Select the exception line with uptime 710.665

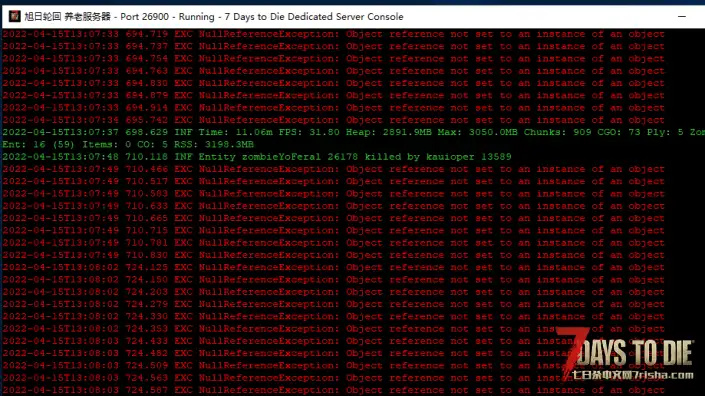pos(333,218)
